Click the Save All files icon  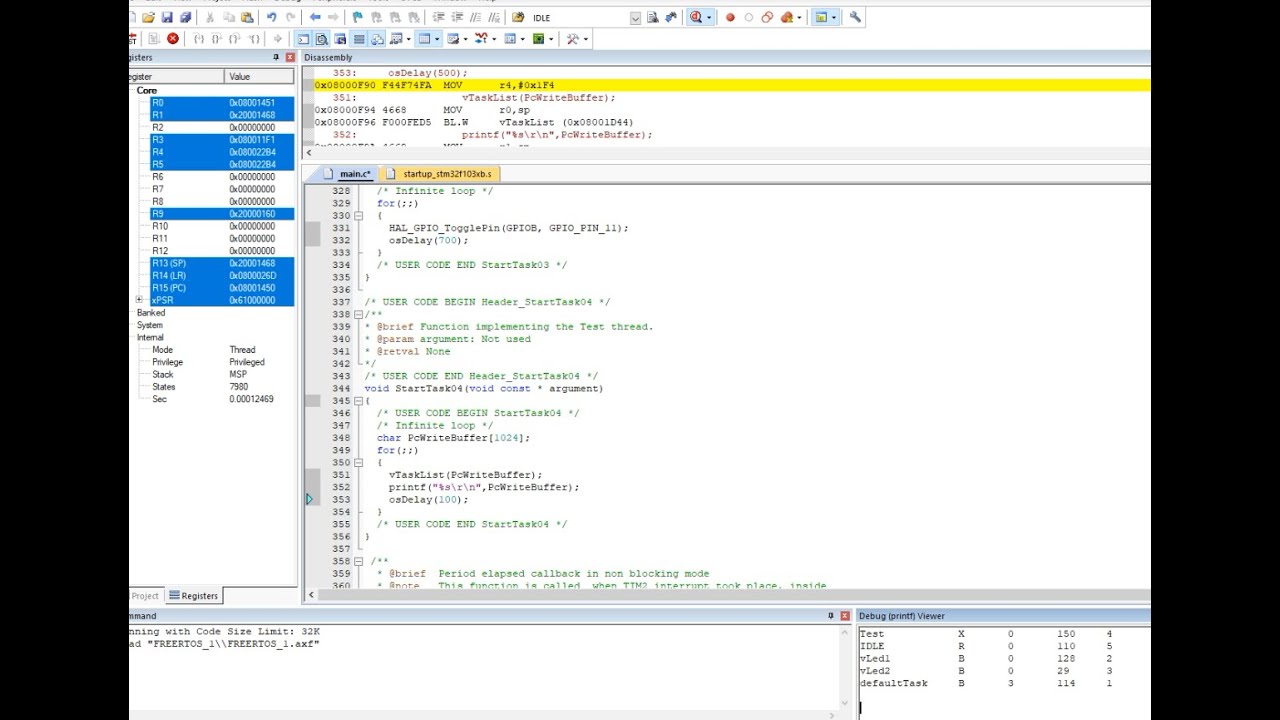tap(185, 17)
